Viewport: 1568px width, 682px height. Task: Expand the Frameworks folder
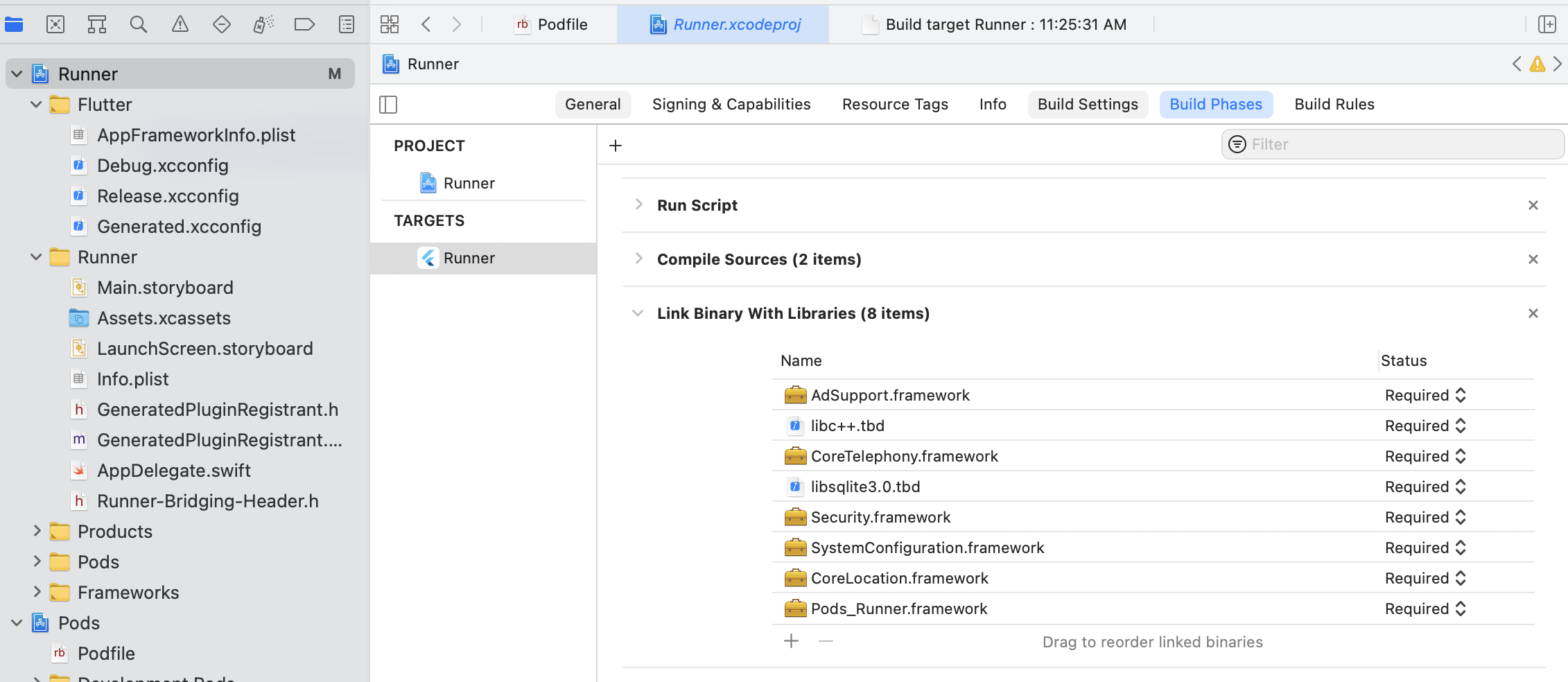pyautogui.click(x=37, y=592)
